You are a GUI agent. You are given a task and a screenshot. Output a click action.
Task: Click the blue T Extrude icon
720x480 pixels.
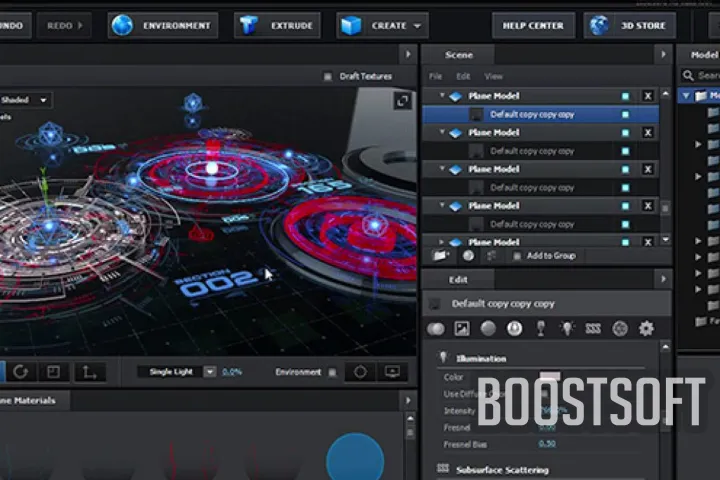248,25
